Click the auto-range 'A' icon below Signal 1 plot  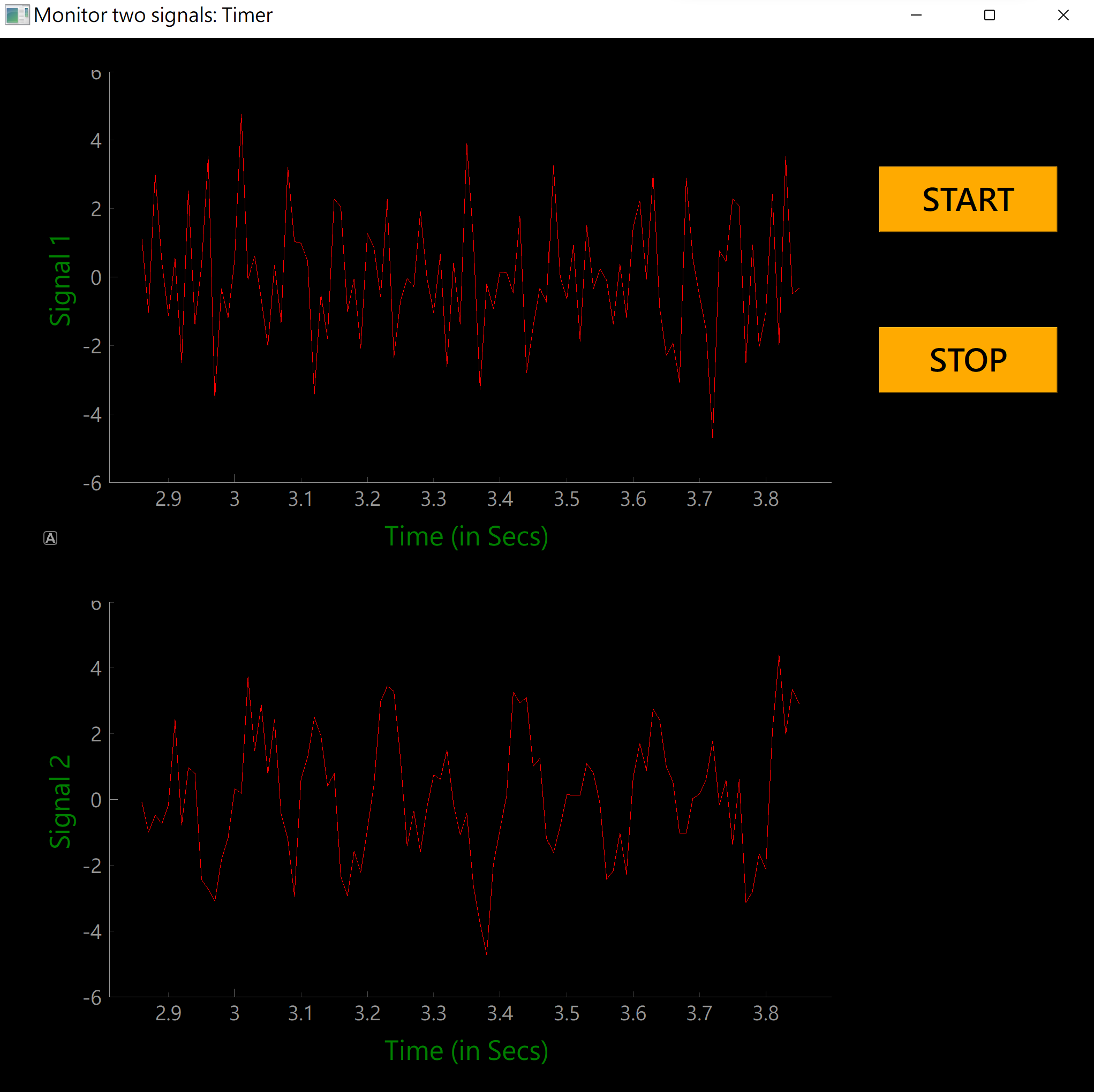coord(50,538)
